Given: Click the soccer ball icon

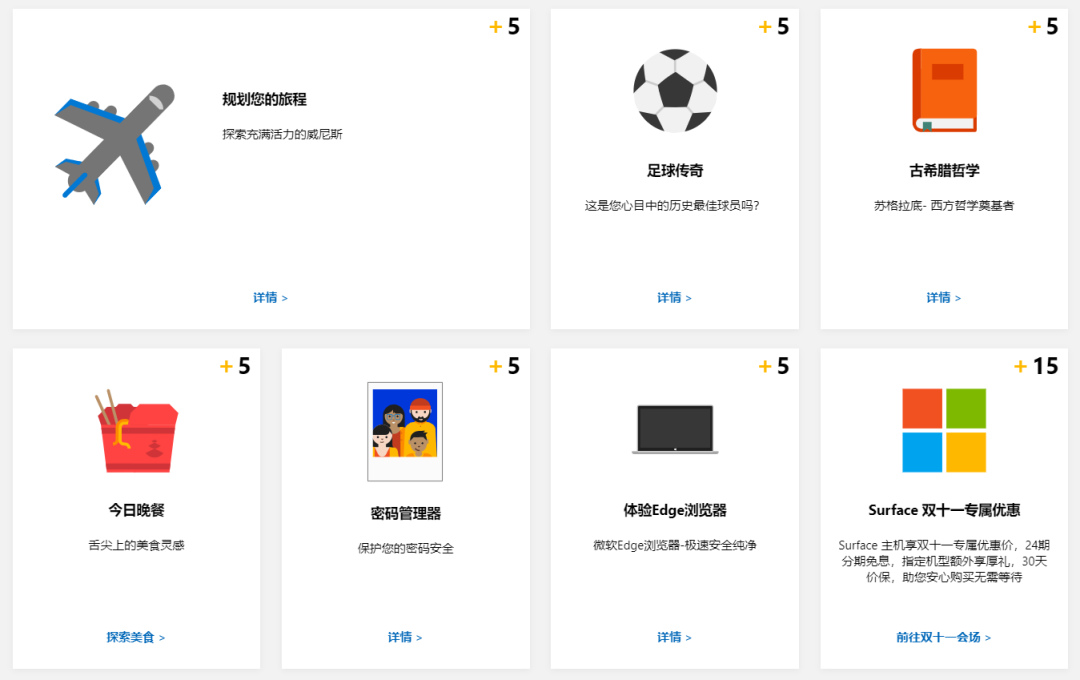Looking at the screenshot, I should click(x=675, y=90).
